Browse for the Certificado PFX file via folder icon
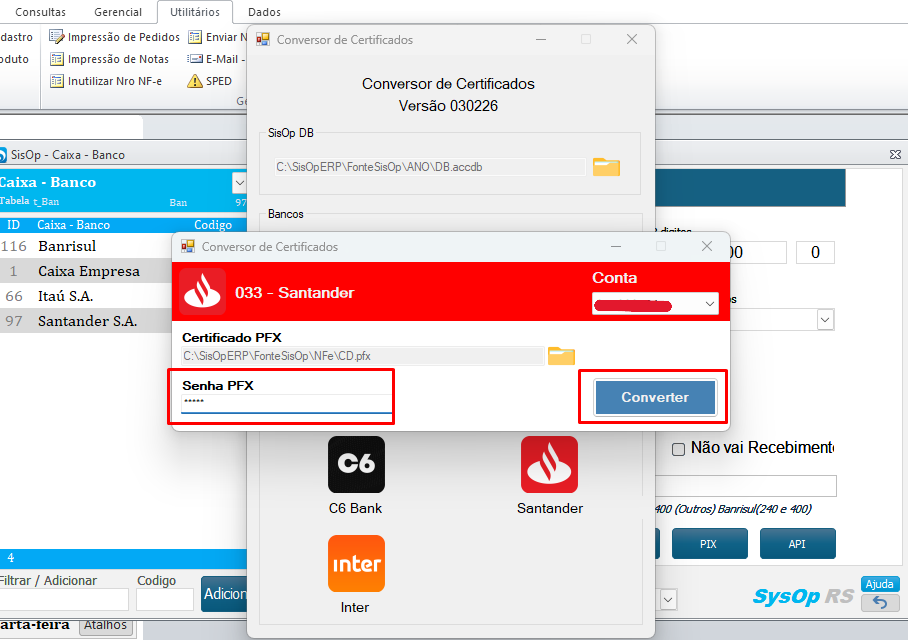The image size is (908, 640). click(x=562, y=355)
